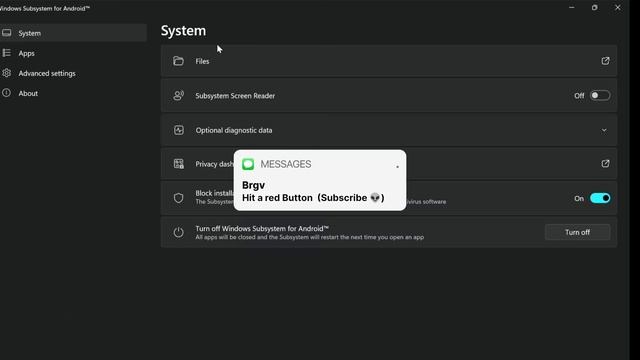Click the Optional diagnostic data label
The width and height of the screenshot is (640, 360).
pos(234,131)
